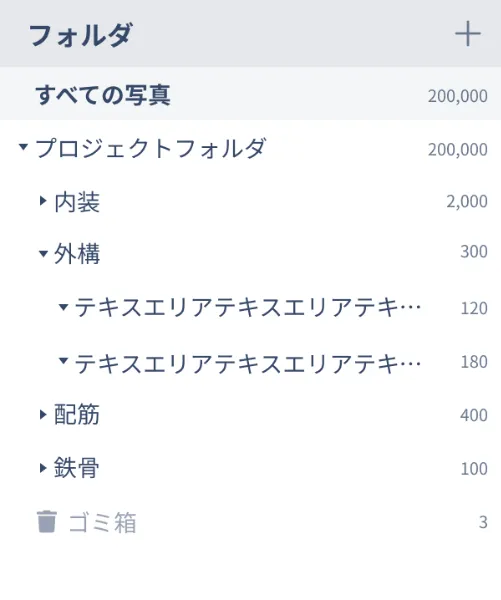Expand the 鉄骨 folder arrow
The height and width of the screenshot is (600, 501).
[x=43, y=468]
